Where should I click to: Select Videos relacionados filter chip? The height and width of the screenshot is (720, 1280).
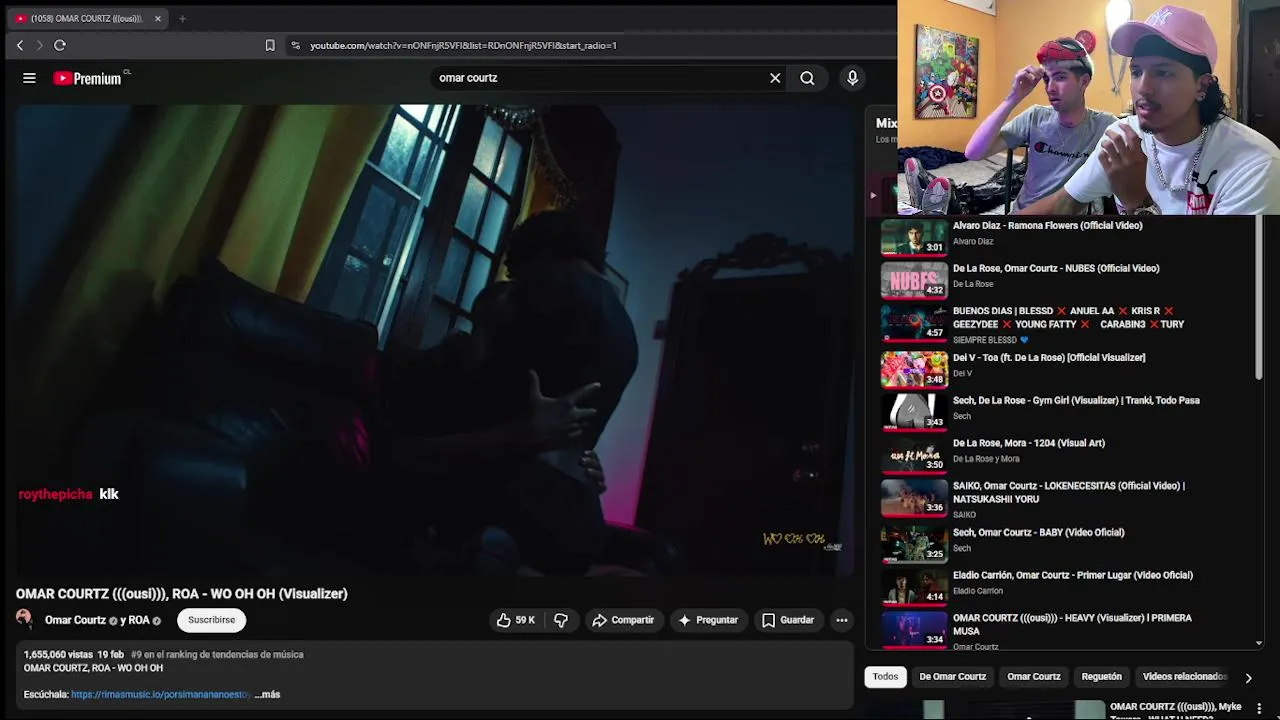point(1184,677)
